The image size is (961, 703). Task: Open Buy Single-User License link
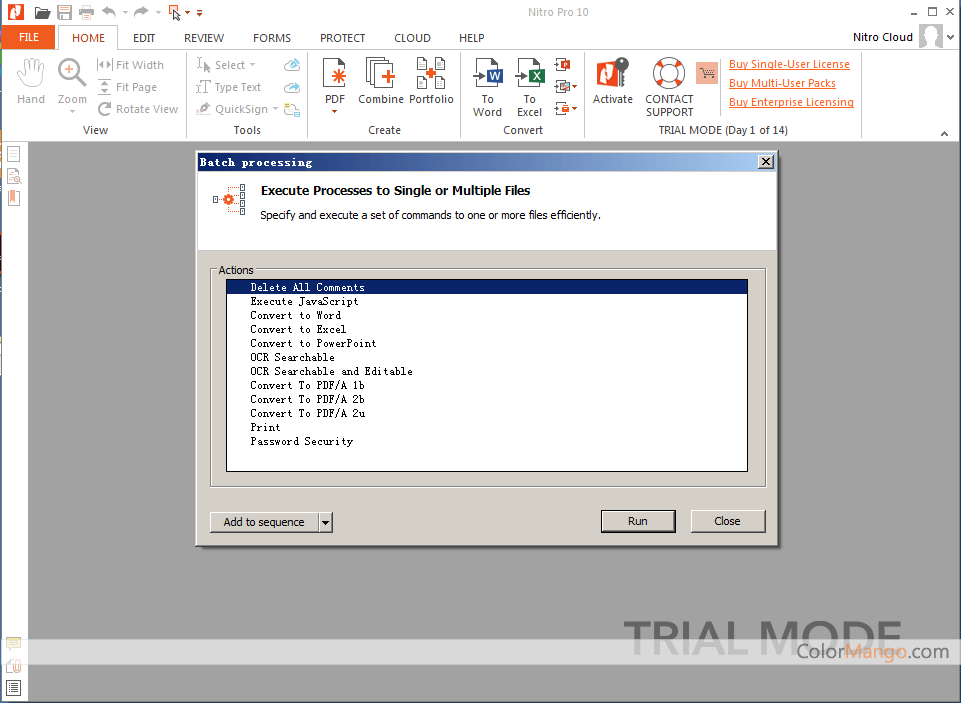(789, 64)
